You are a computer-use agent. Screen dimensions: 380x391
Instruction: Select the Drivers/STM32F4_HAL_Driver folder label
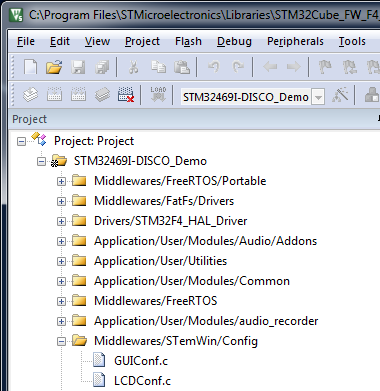pyautogui.click(x=171, y=221)
